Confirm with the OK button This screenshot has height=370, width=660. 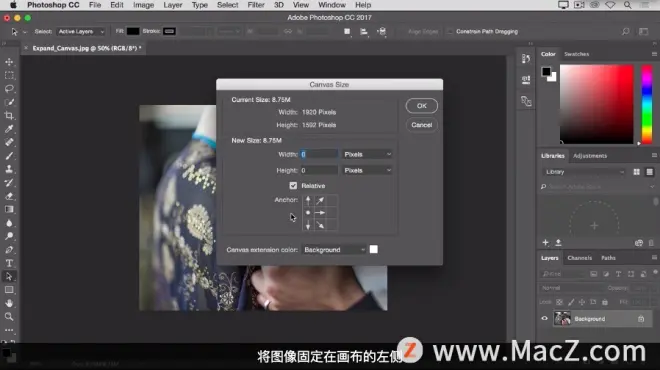[421, 106]
